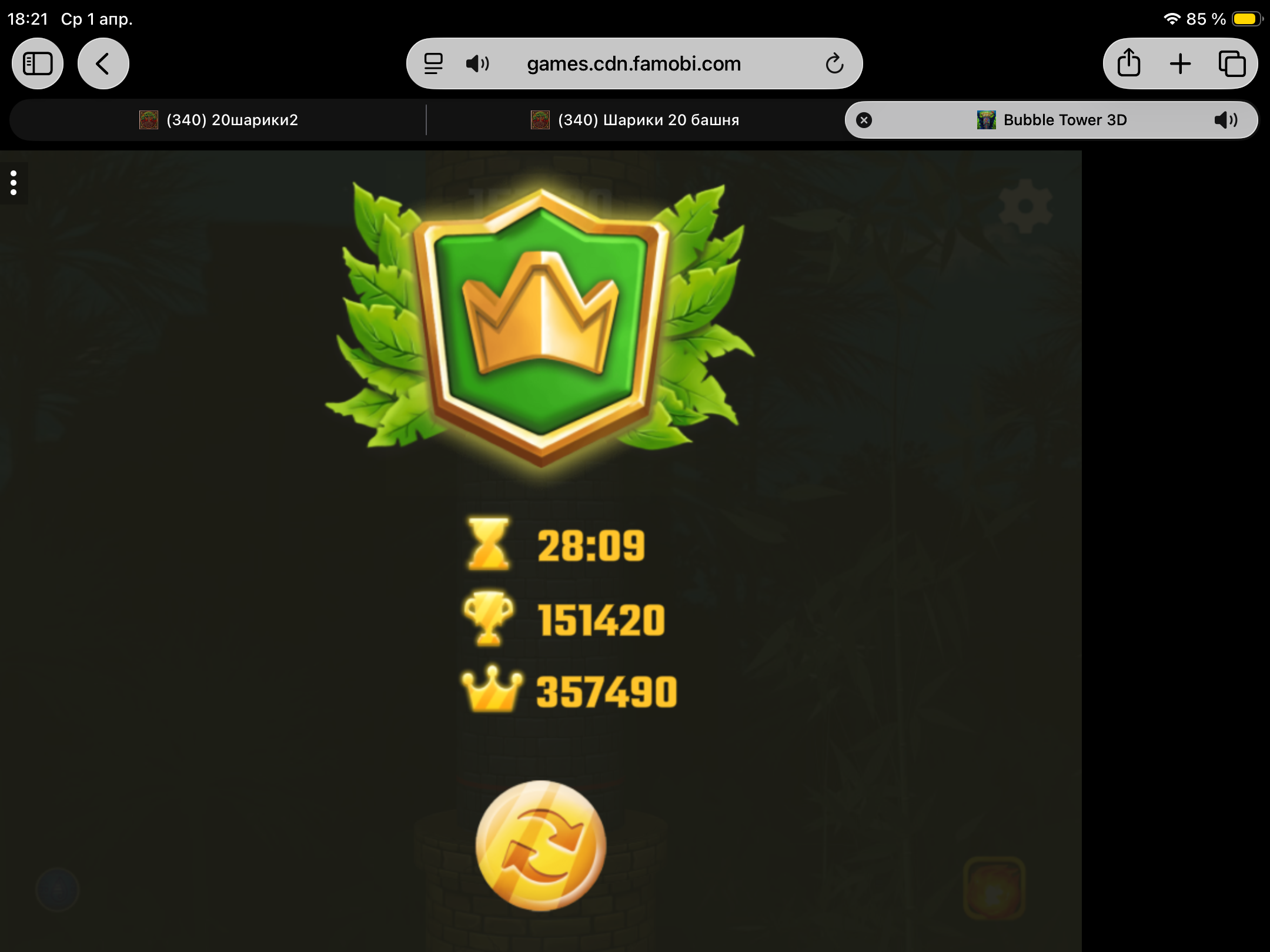Open the Share sheet icon
This screenshot has height=952, width=1270.
[x=1129, y=63]
